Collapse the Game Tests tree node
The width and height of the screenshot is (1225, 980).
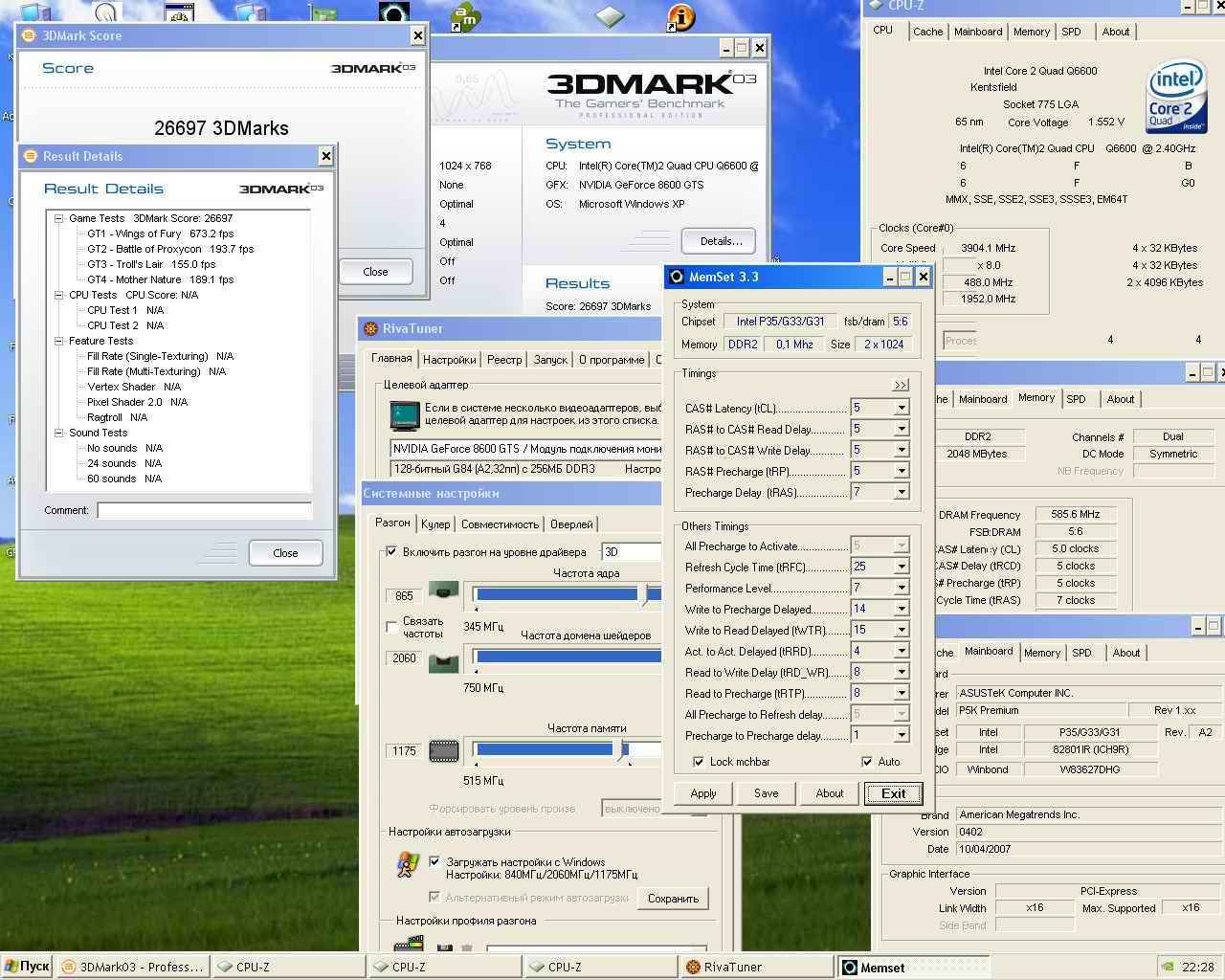click(x=58, y=218)
